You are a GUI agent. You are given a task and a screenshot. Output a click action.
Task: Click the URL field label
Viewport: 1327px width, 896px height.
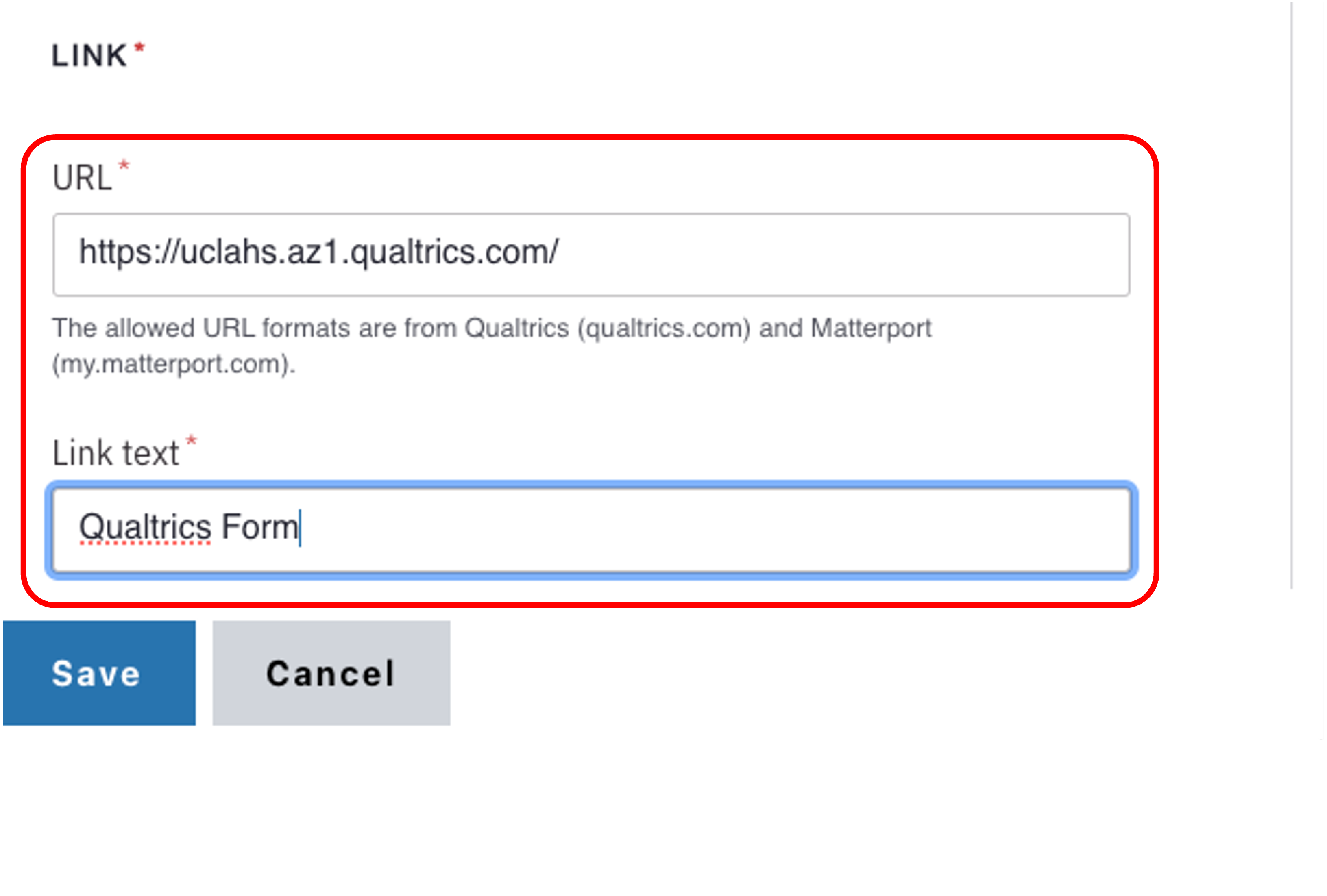pyautogui.click(x=82, y=178)
